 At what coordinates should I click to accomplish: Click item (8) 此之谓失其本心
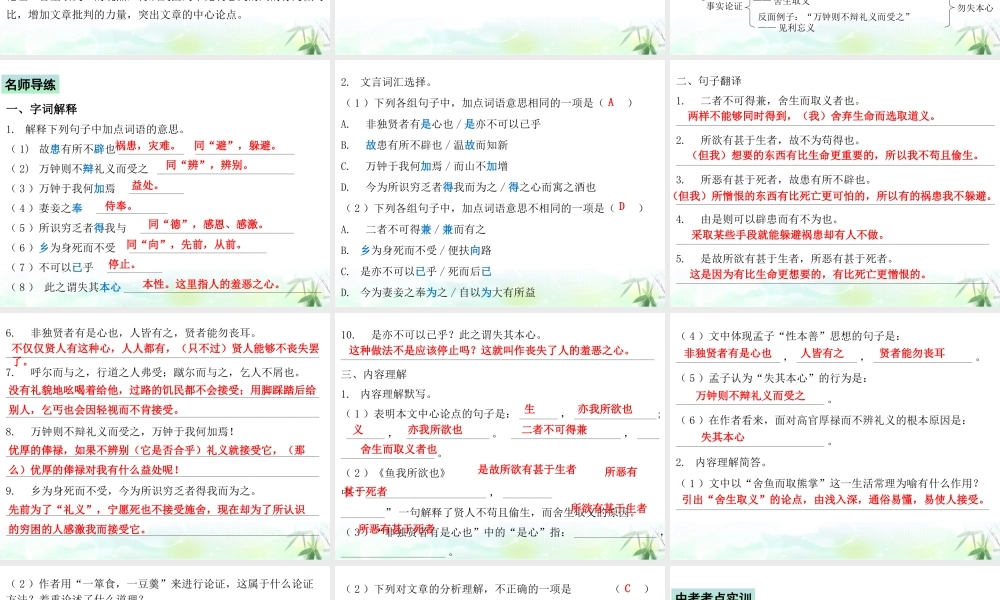coord(64,287)
